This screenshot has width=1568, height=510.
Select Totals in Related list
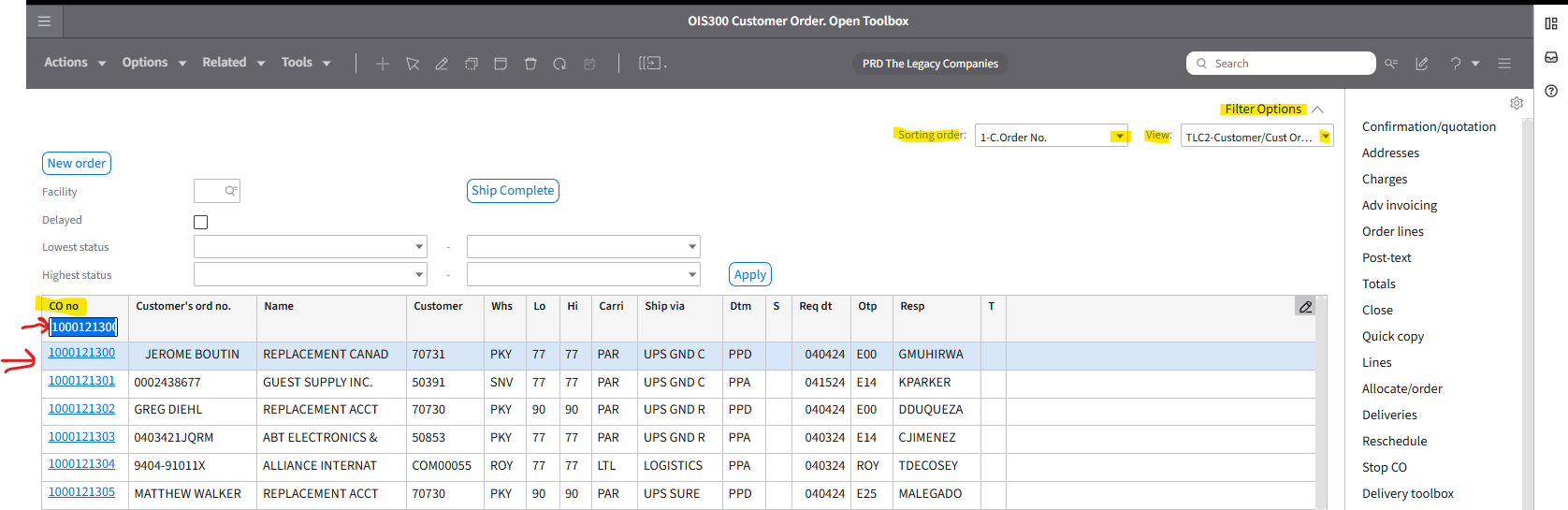pyautogui.click(x=1378, y=284)
